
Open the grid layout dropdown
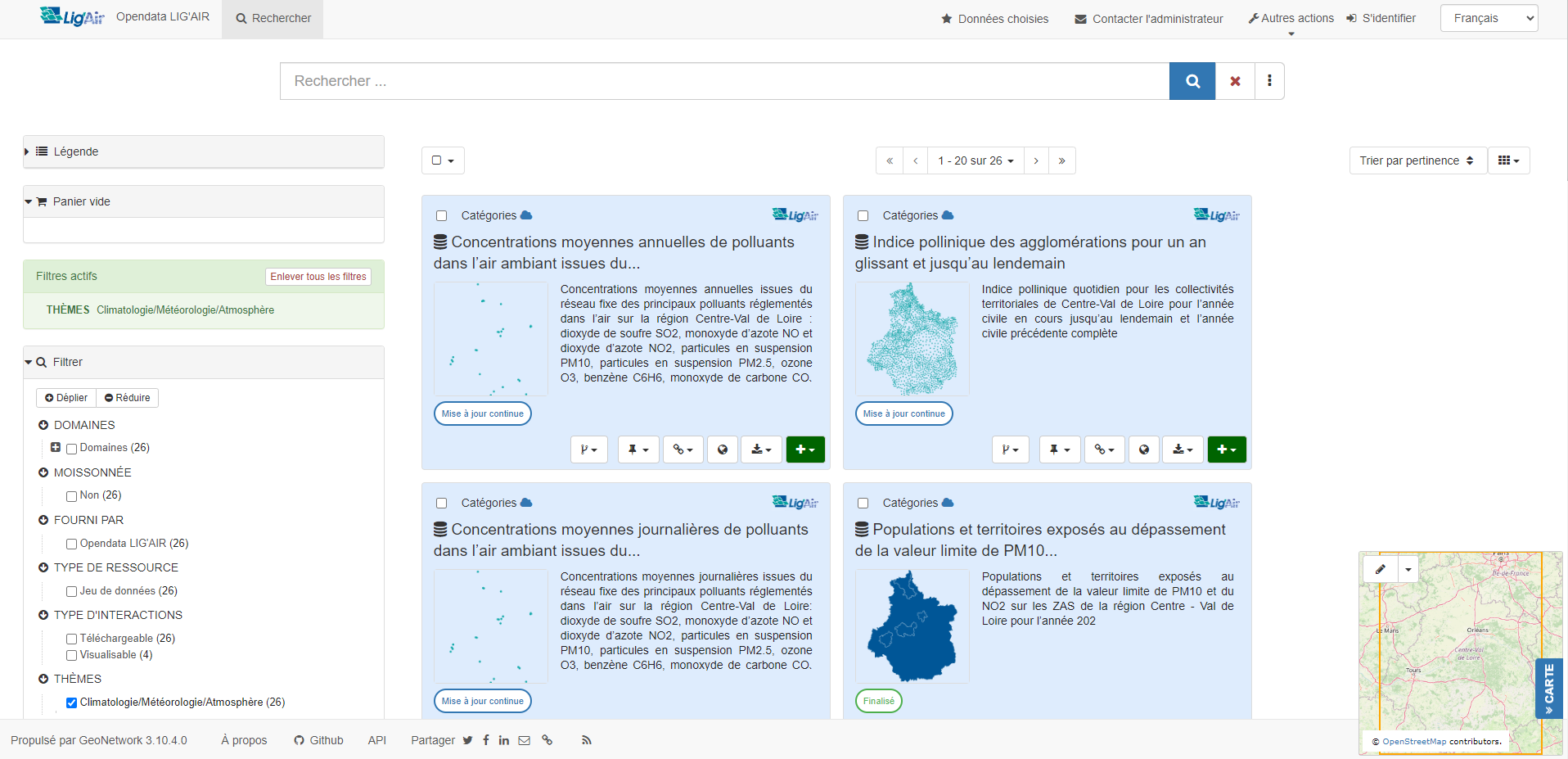[1508, 160]
